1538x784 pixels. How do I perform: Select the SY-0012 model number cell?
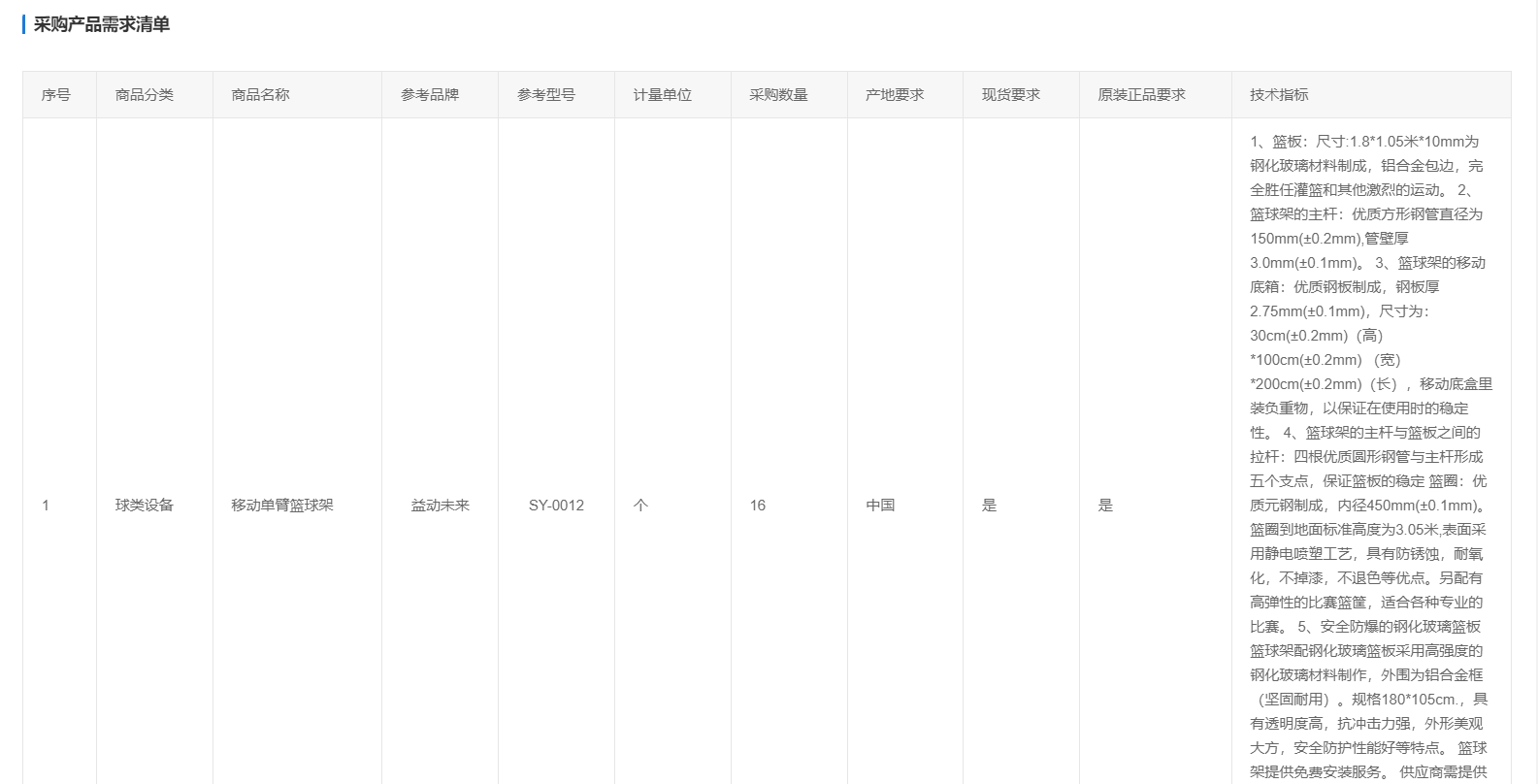tap(556, 506)
